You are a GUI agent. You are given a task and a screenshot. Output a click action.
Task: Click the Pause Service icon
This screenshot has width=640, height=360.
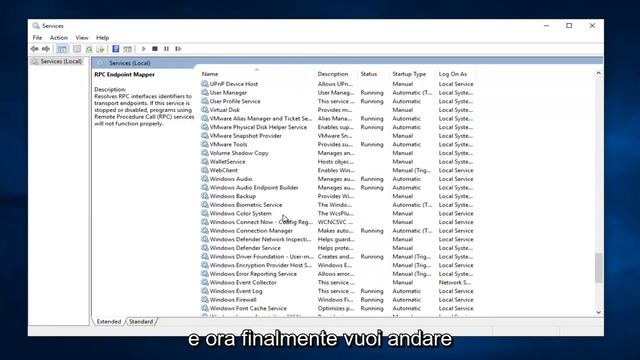tap(167, 49)
